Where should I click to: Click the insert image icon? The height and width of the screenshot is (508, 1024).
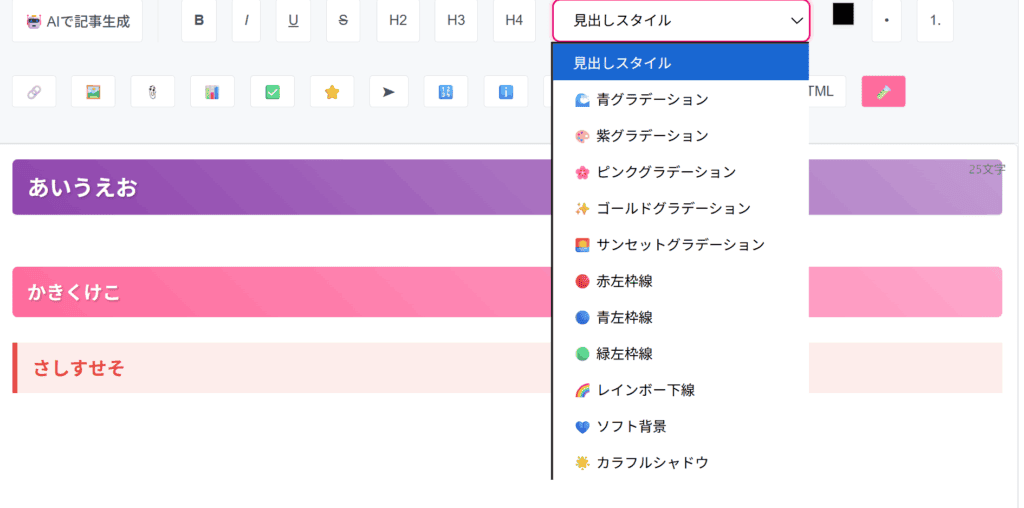click(x=93, y=92)
